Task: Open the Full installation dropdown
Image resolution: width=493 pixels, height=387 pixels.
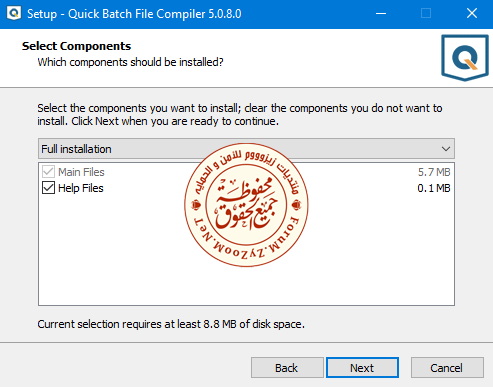Action: tap(246, 149)
